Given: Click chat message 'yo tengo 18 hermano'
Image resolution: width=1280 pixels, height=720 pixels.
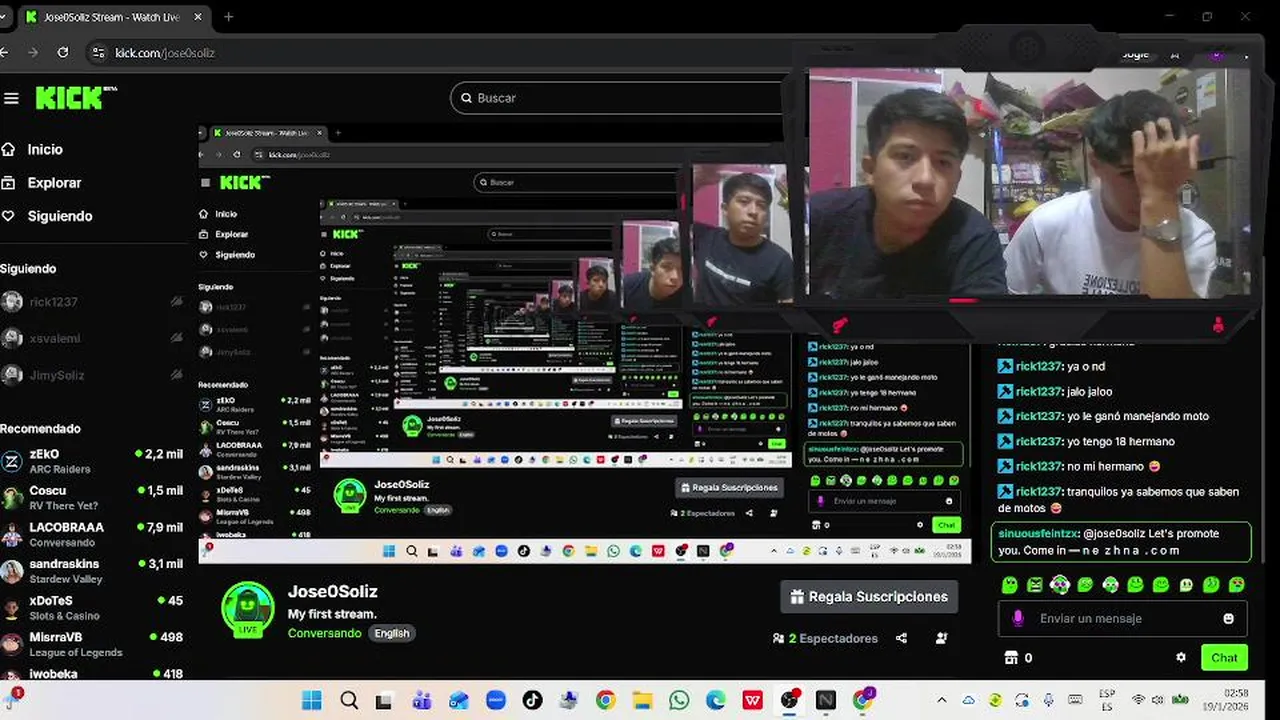Looking at the screenshot, I should click(1120, 441).
